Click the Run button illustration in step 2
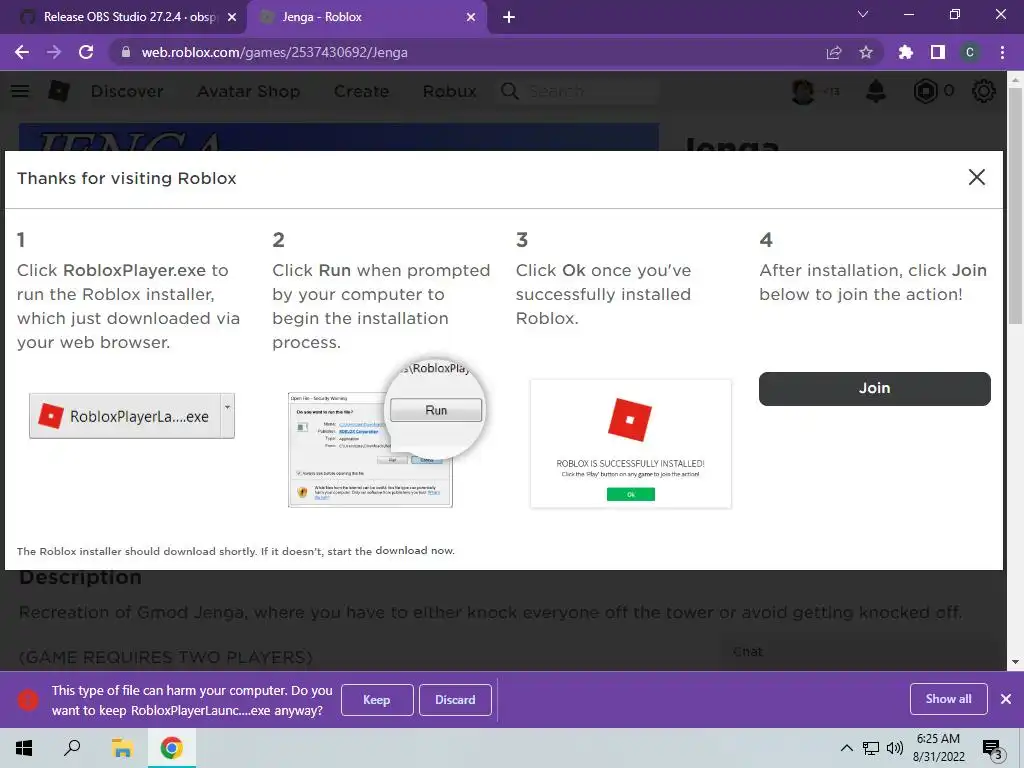Screen dimensions: 1024x768 (436, 410)
